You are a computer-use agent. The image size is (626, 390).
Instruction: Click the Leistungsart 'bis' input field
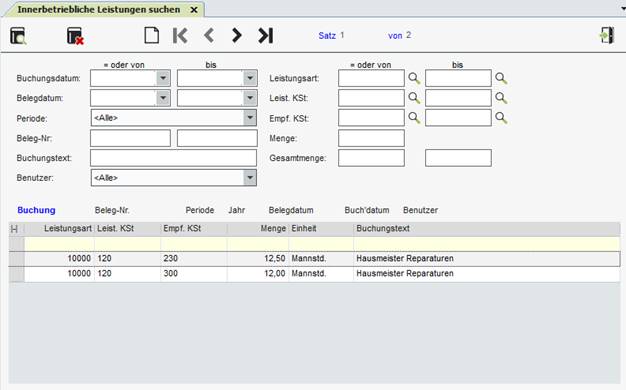tap(458, 78)
